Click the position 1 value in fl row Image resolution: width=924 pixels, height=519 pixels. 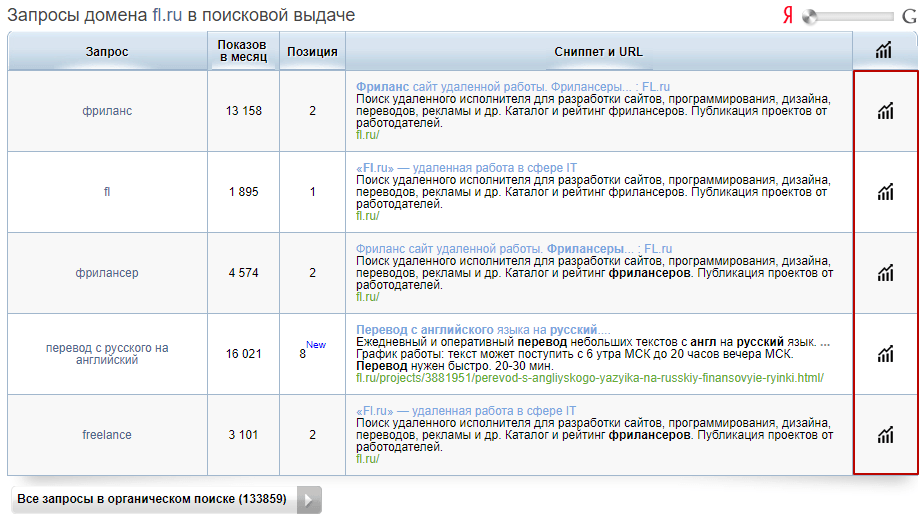tap(312, 191)
